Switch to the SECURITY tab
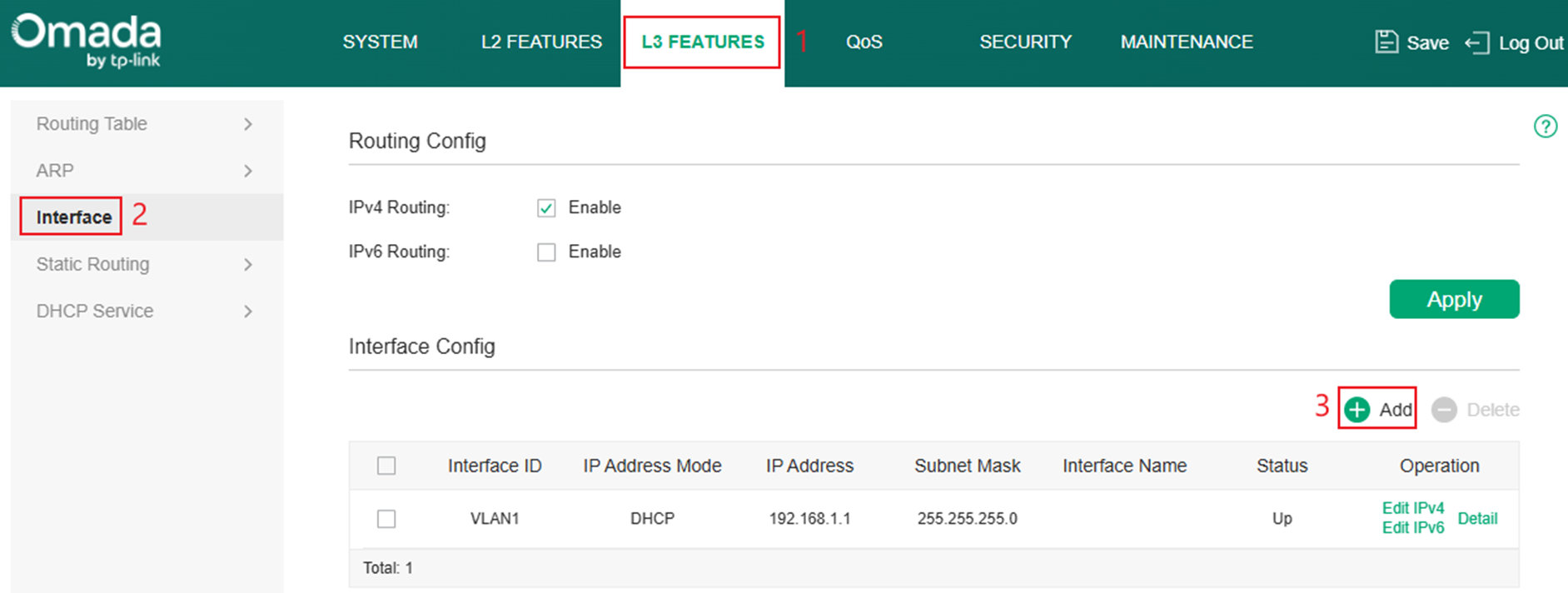The image size is (1568, 593). (x=1025, y=42)
